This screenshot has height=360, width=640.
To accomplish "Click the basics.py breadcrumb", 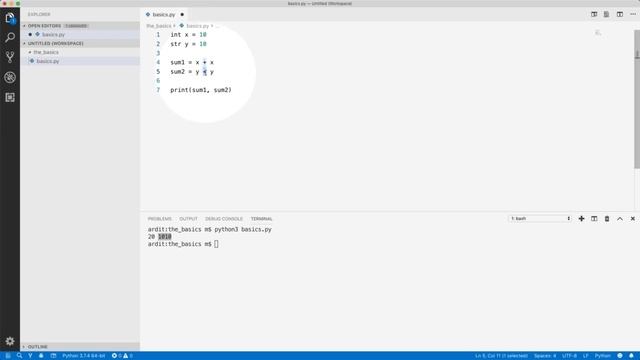I will [x=197, y=26].
